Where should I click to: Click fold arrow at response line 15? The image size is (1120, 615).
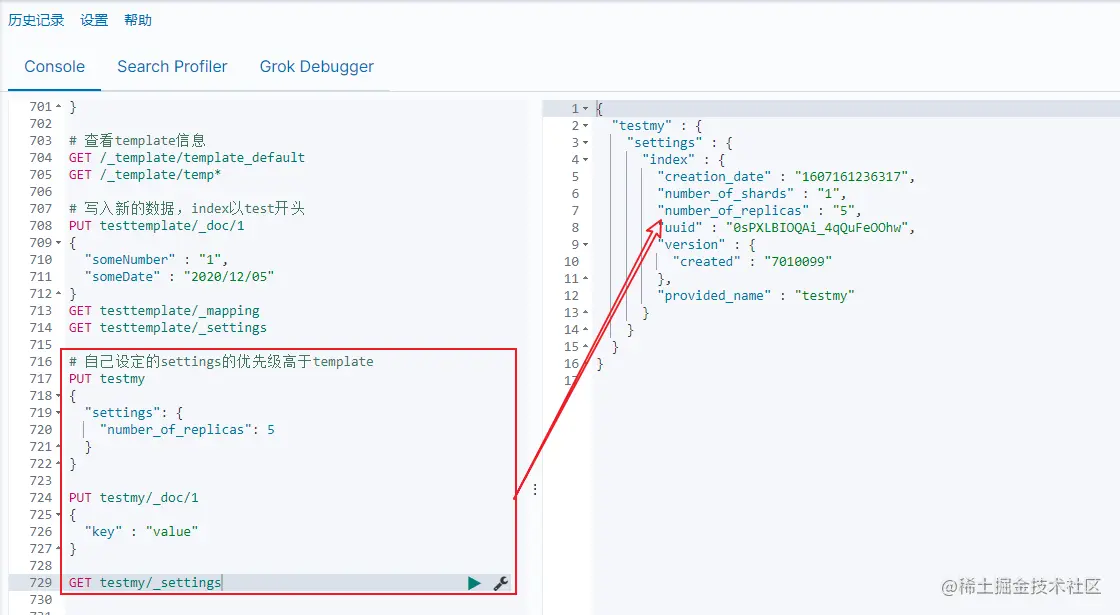click(586, 346)
